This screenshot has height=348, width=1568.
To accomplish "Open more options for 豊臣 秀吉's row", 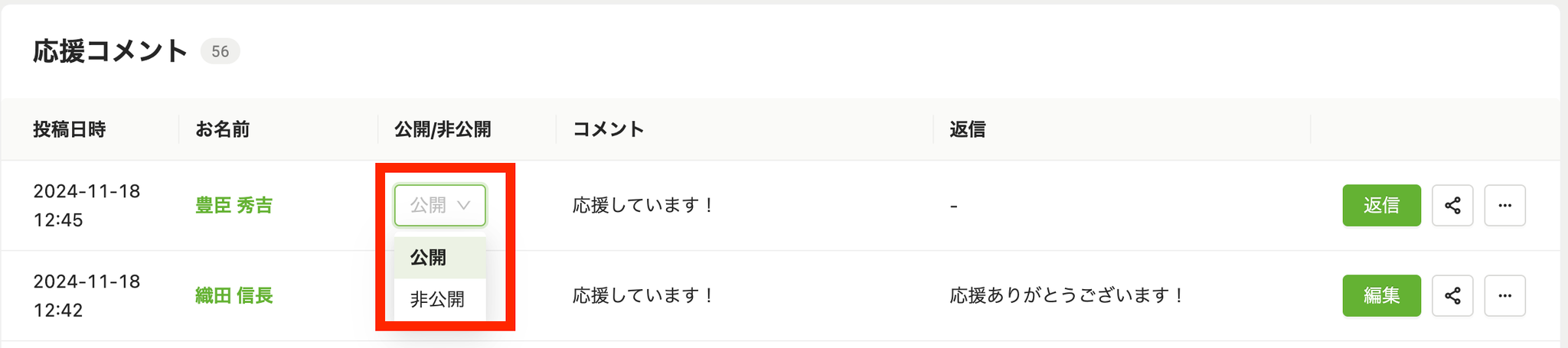I will pyautogui.click(x=1504, y=205).
